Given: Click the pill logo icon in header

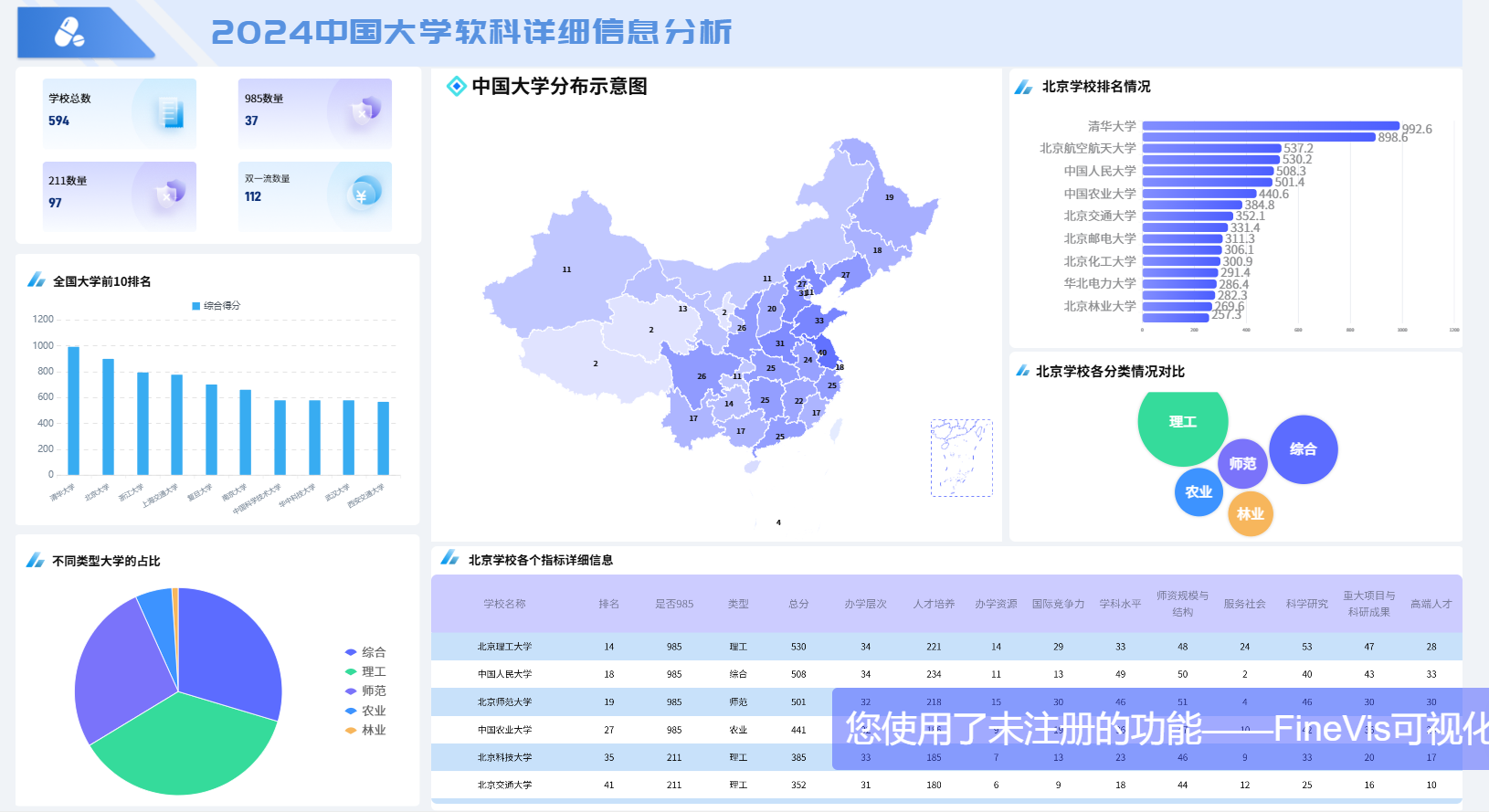Looking at the screenshot, I should pos(69,33).
